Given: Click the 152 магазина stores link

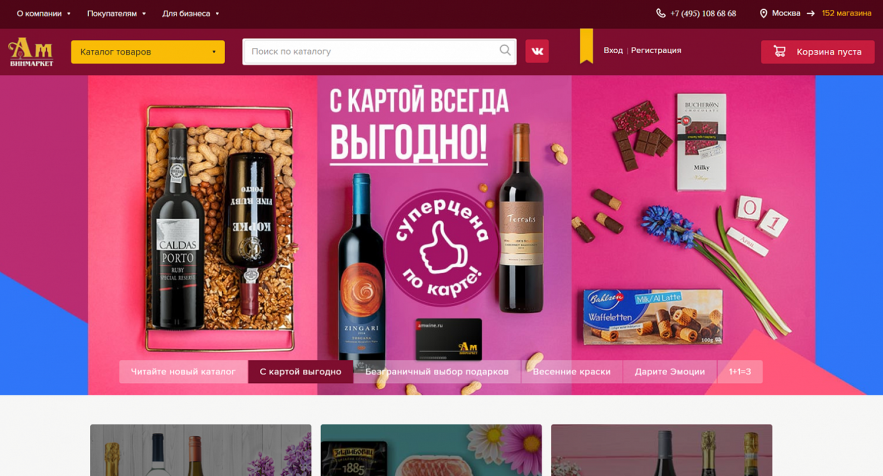Looking at the screenshot, I should (846, 13).
